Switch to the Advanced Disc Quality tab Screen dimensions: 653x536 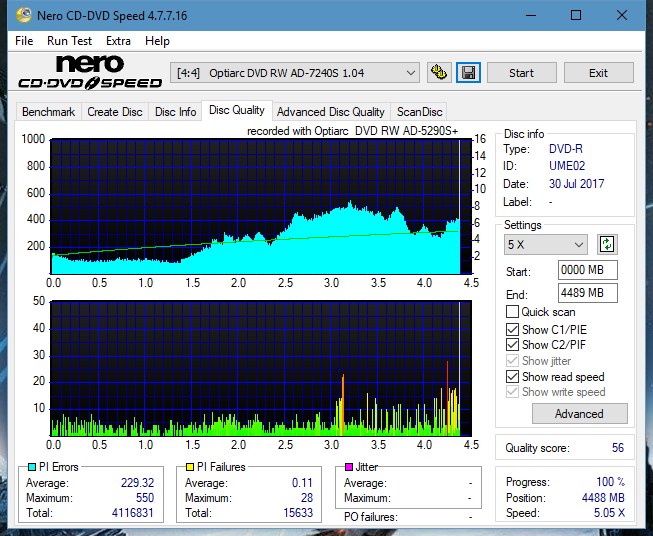click(331, 112)
